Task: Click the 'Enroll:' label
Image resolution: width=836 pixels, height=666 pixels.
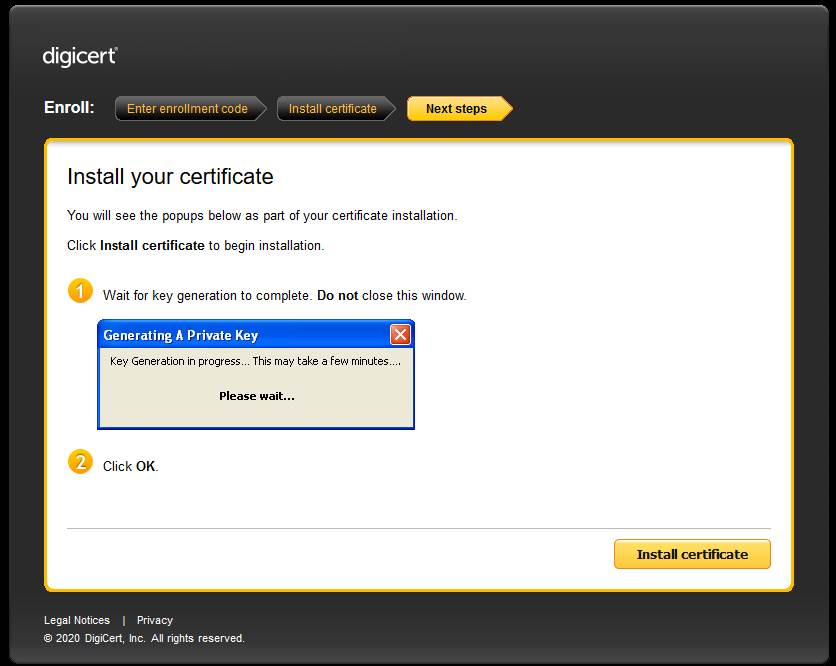Action: (x=69, y=108)
